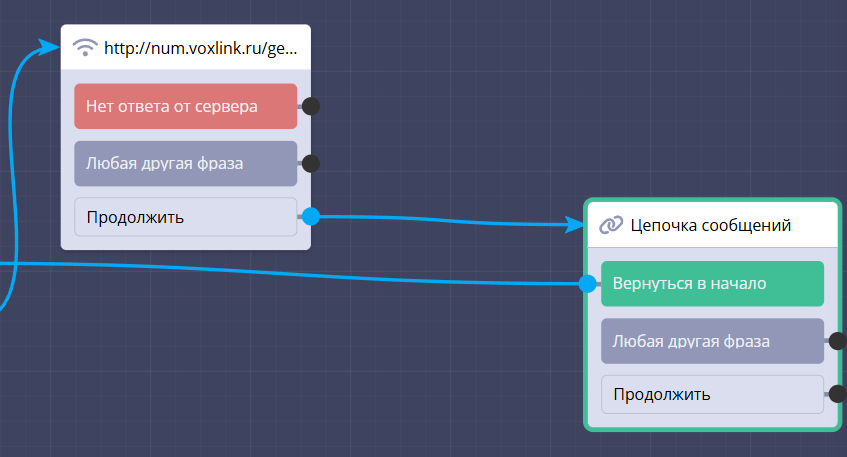Viewport: 847px width, 457px height.
Task: Click arrowhead entering the Цепочка сообщений node
Action: 575,224
